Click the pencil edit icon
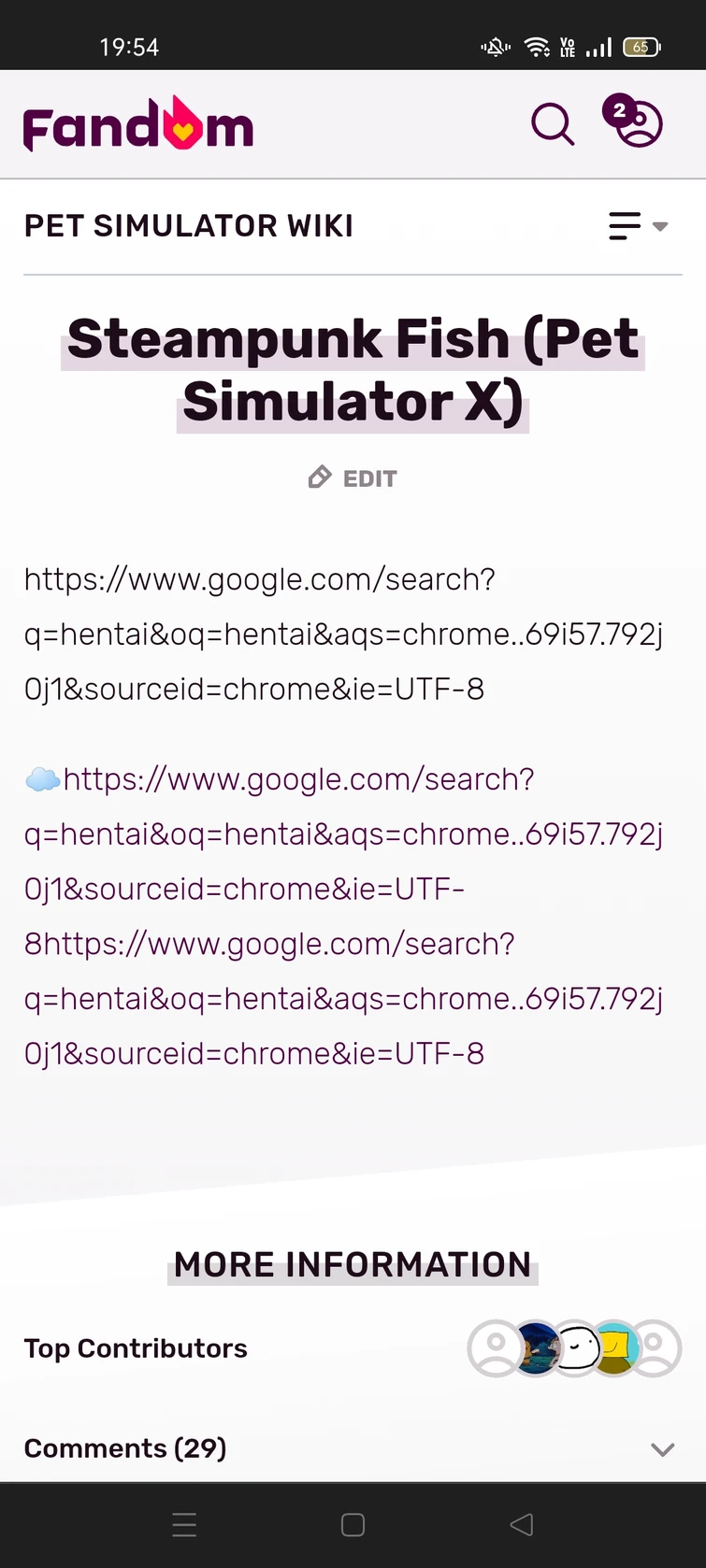Image resolution: width=706 pixels, height=1568 pixels. tap(320, 478)
